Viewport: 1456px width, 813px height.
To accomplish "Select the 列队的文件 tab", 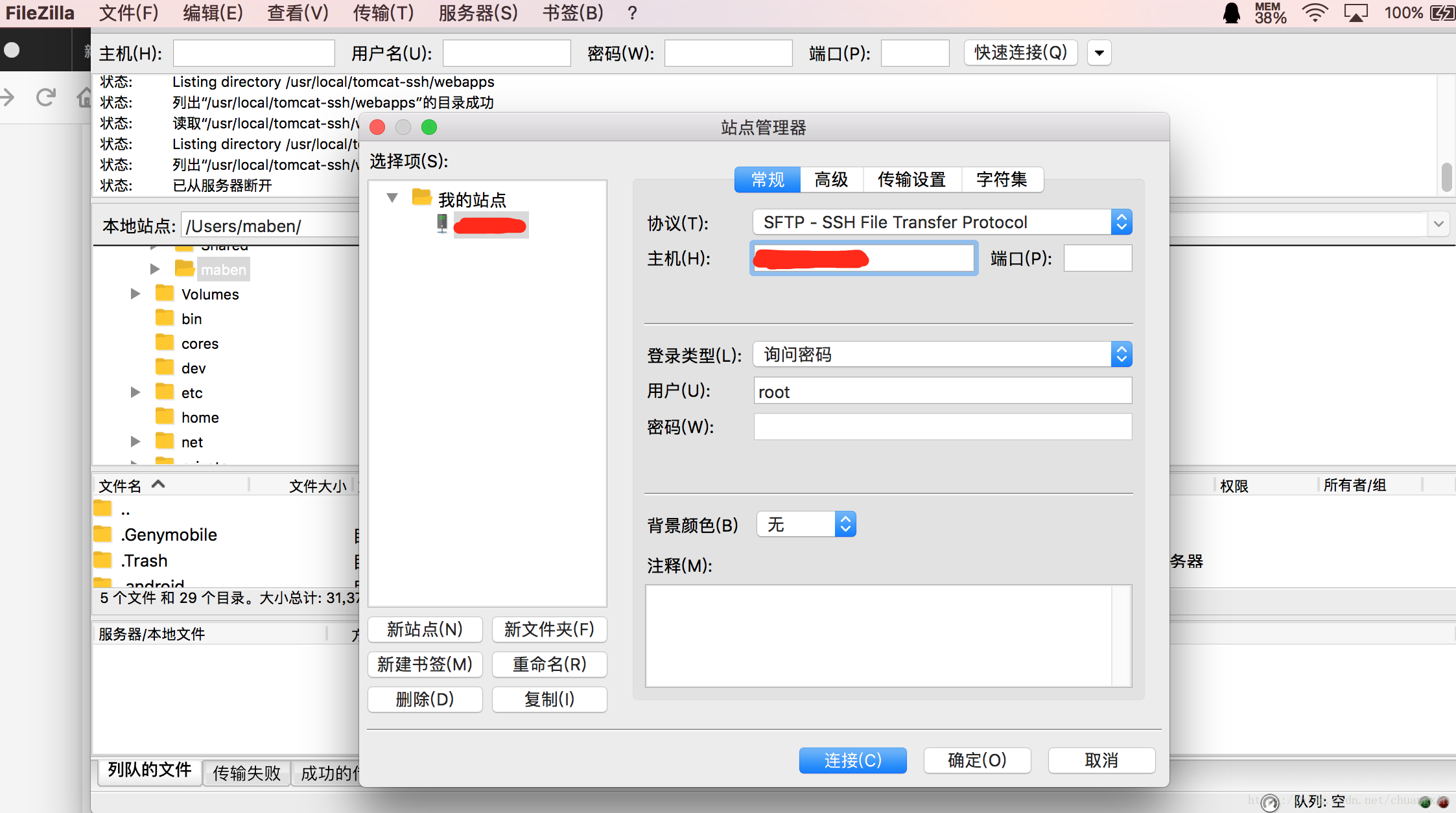I will (x=150, y=771).
